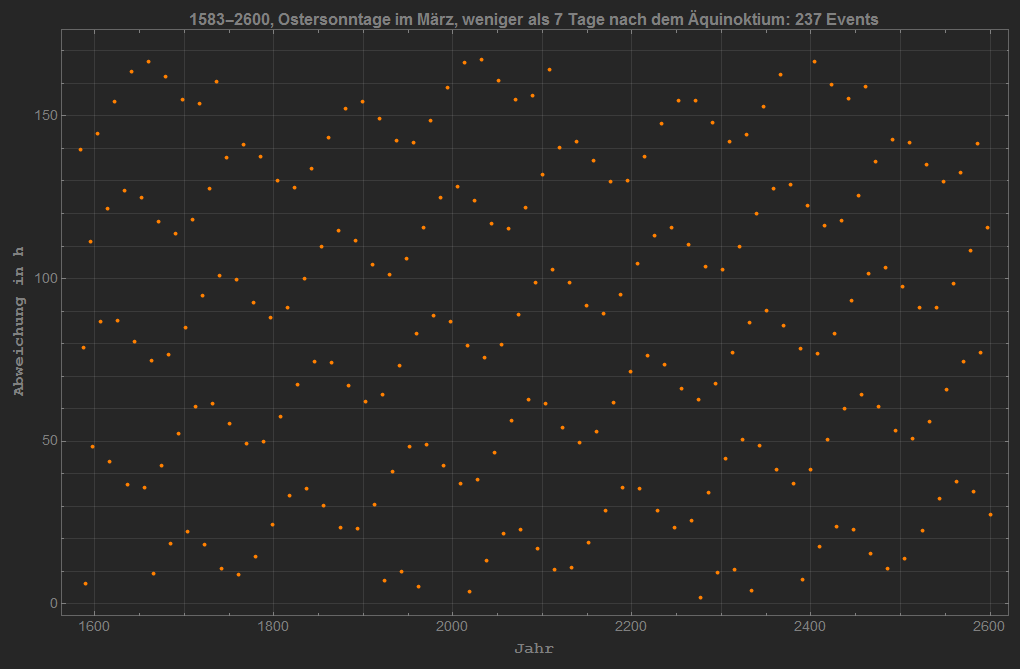Click the y-axis tick label 100

(x=46, y=279)
